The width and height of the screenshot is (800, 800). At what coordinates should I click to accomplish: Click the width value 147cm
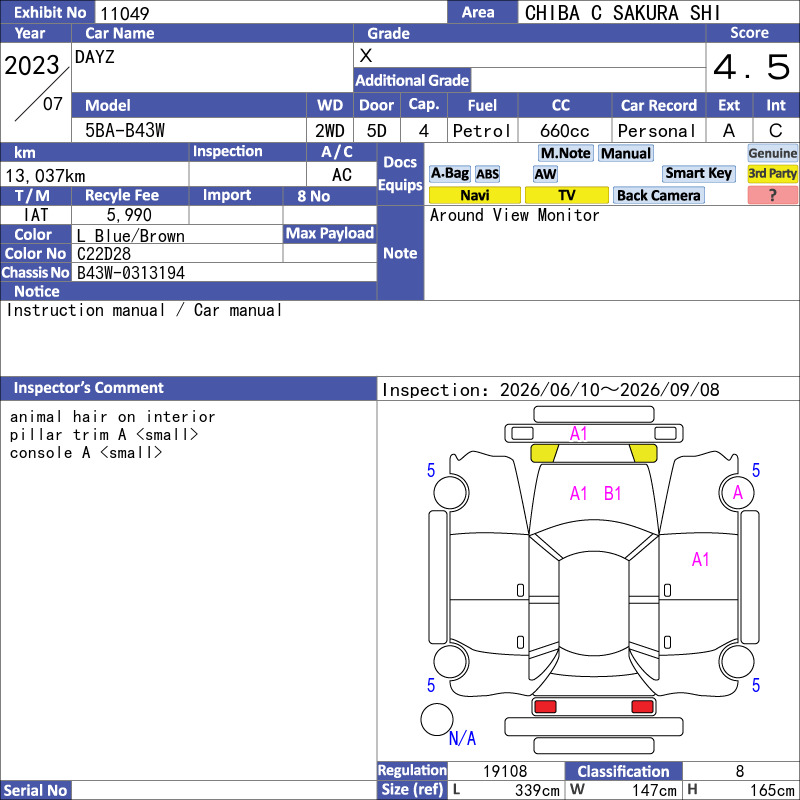pyautogui.click(x=655, y=790)
